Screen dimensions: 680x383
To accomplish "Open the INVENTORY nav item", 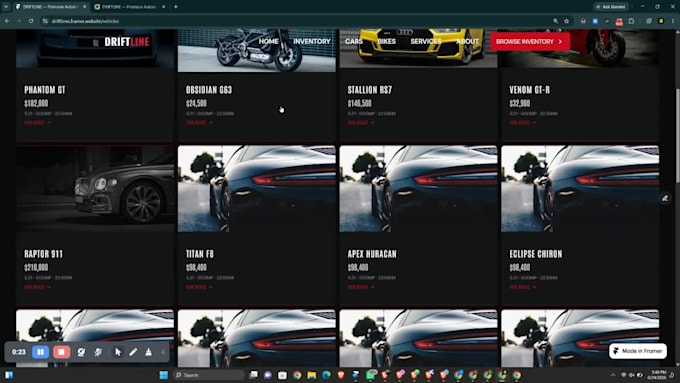I will [312, 41].
